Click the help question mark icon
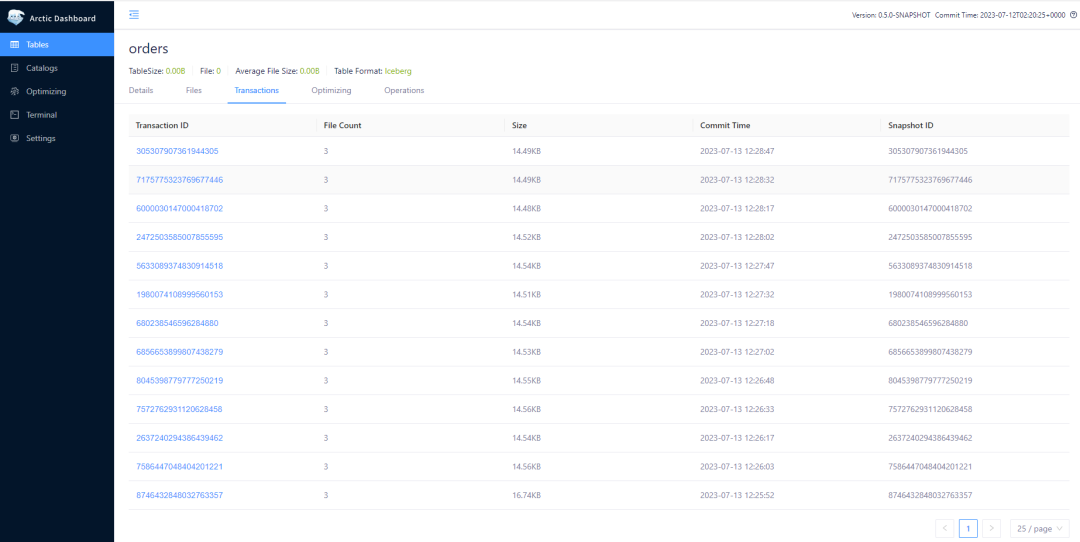Screen dimensions: 1080x542 pos(1073,15)
